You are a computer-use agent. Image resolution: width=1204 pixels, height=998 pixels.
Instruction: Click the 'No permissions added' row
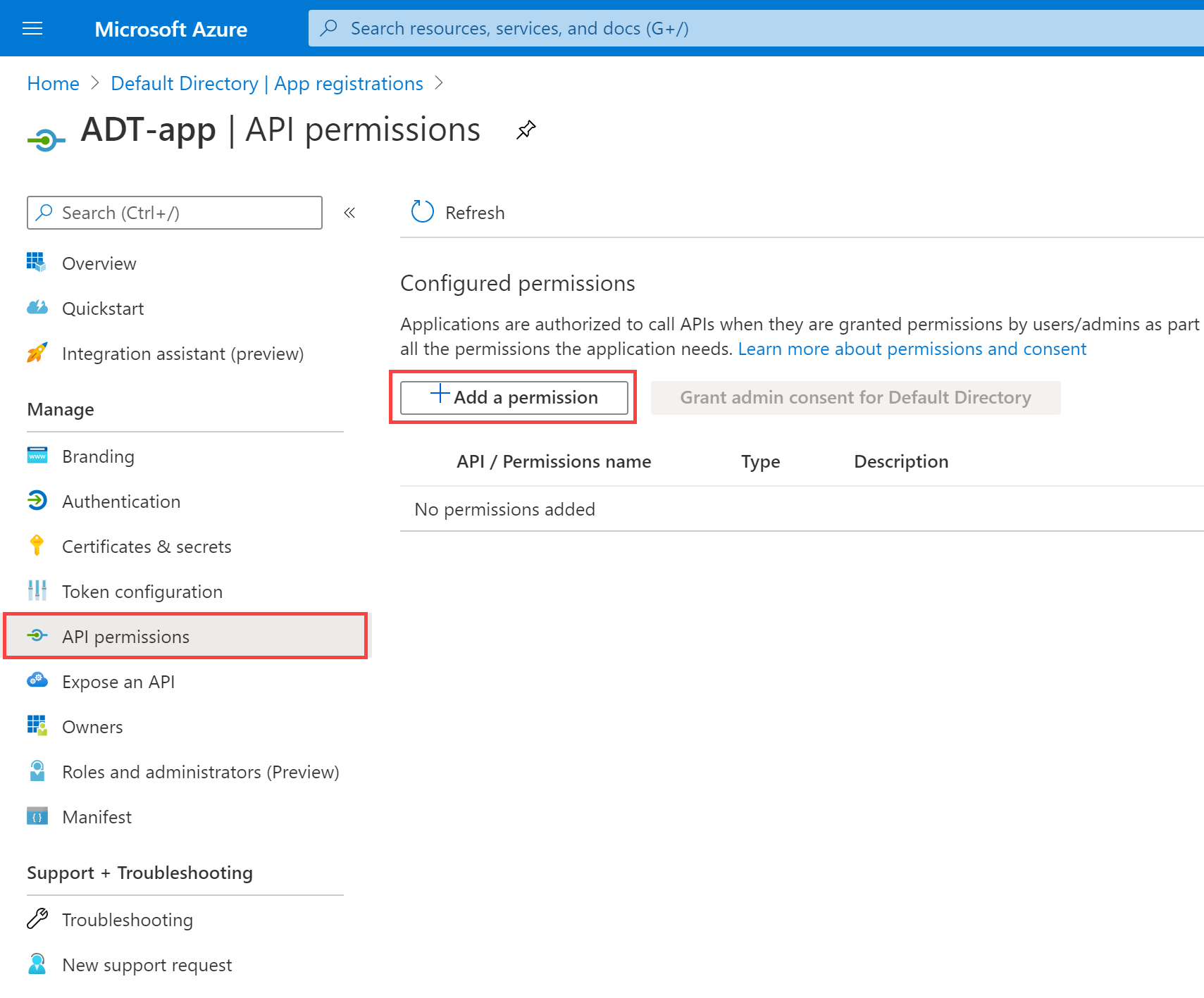click(802, 509)
